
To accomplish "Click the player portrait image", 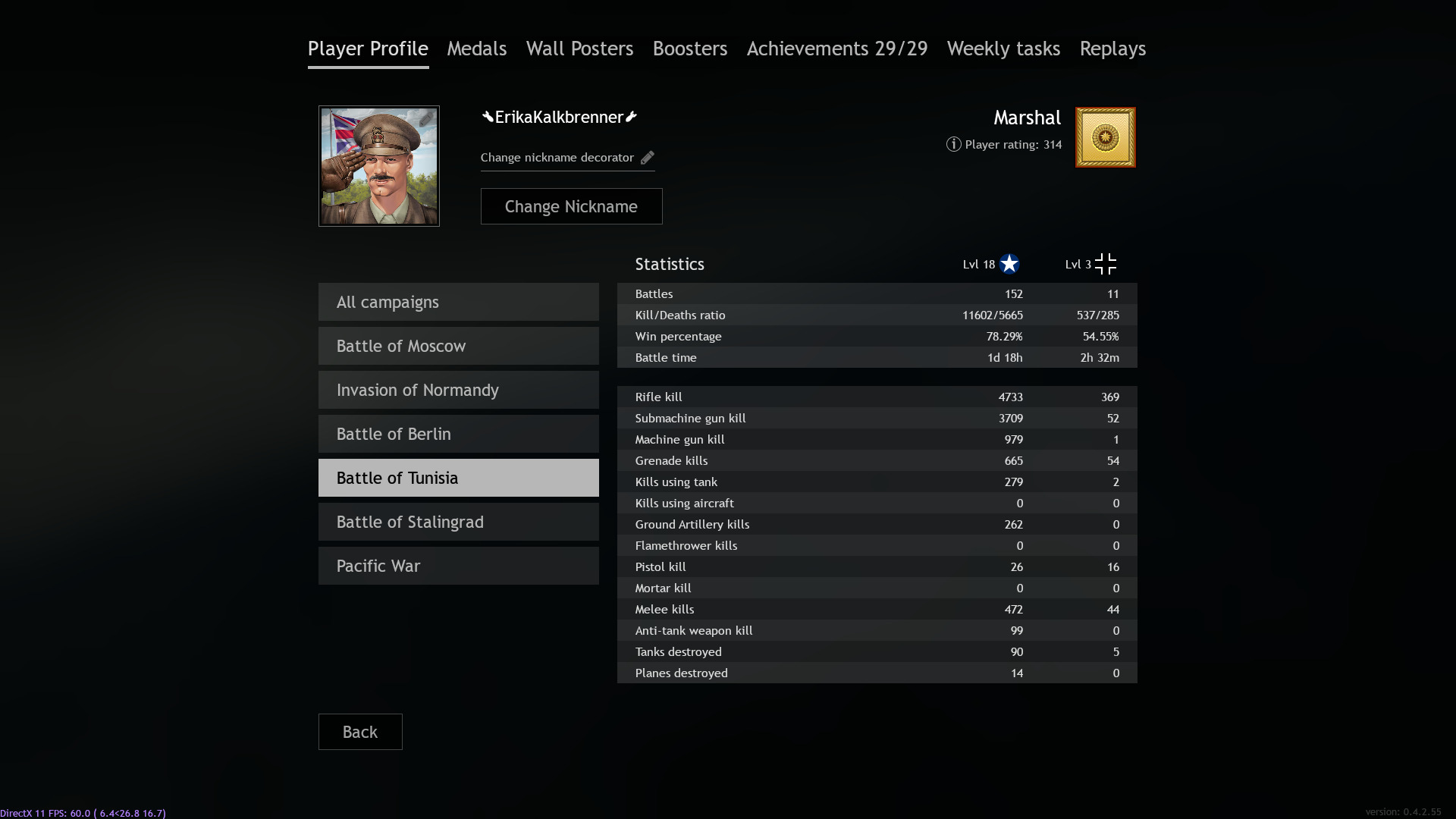I will [379, 166].
